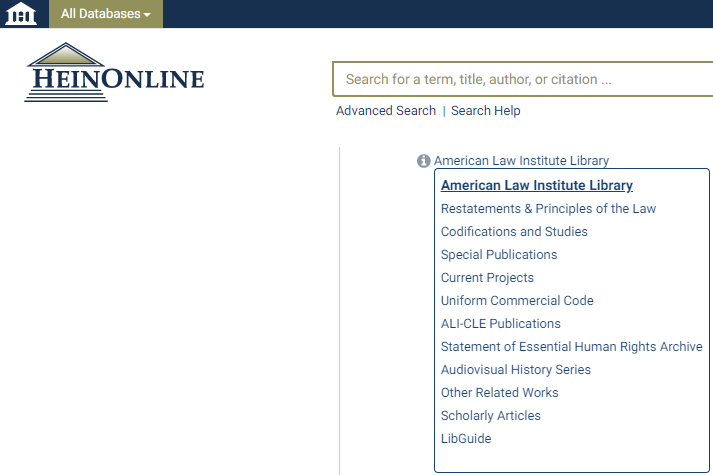This screenshot has width=713, height=475.
Task: Open the LibGuide link
Action: 466,439
